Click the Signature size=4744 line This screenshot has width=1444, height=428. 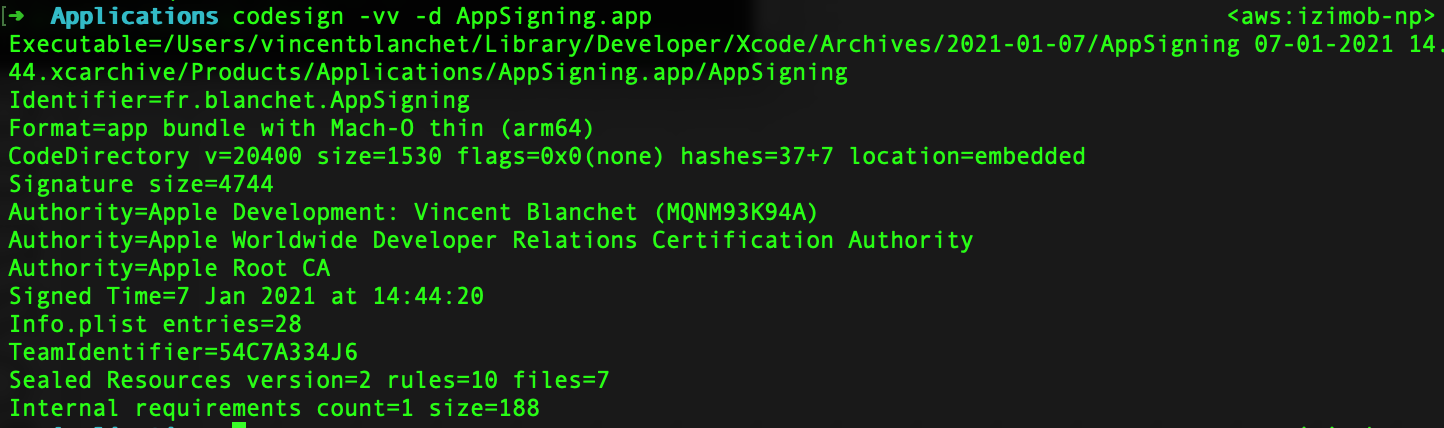coord(141,185)
